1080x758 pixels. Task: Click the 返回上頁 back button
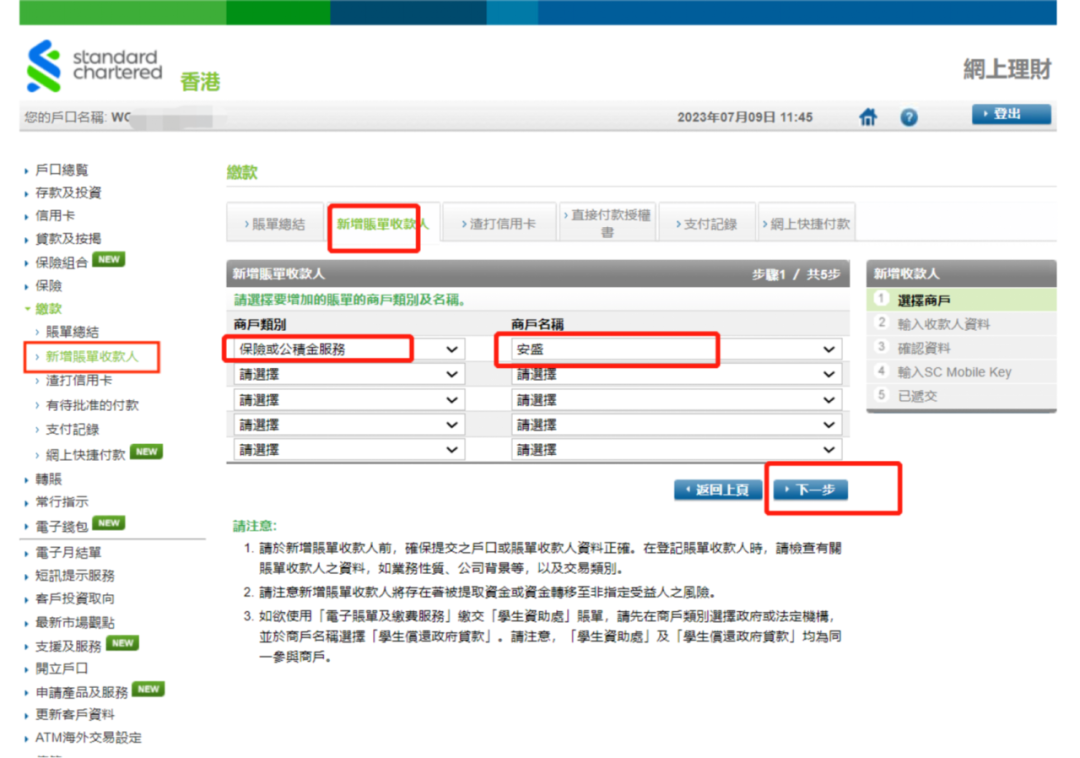[718, 490]
